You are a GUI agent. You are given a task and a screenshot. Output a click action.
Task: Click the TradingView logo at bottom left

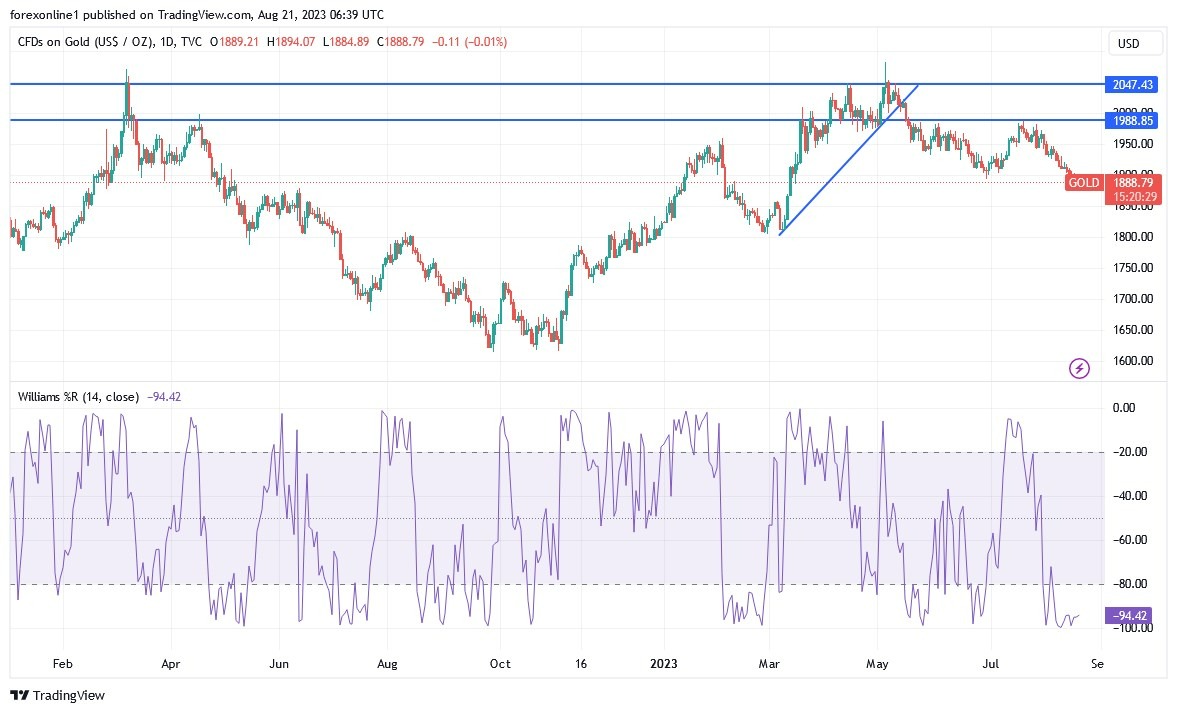click(56, 695)
